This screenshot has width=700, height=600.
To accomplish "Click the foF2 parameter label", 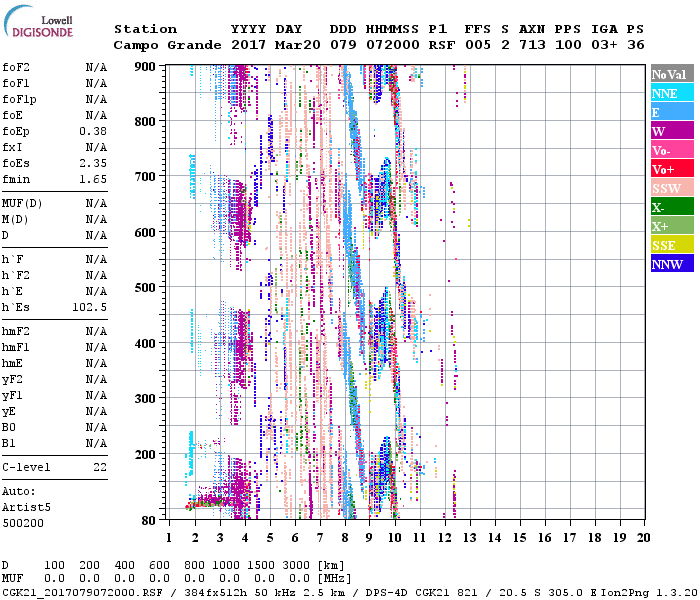I will (x=16, y=67).
